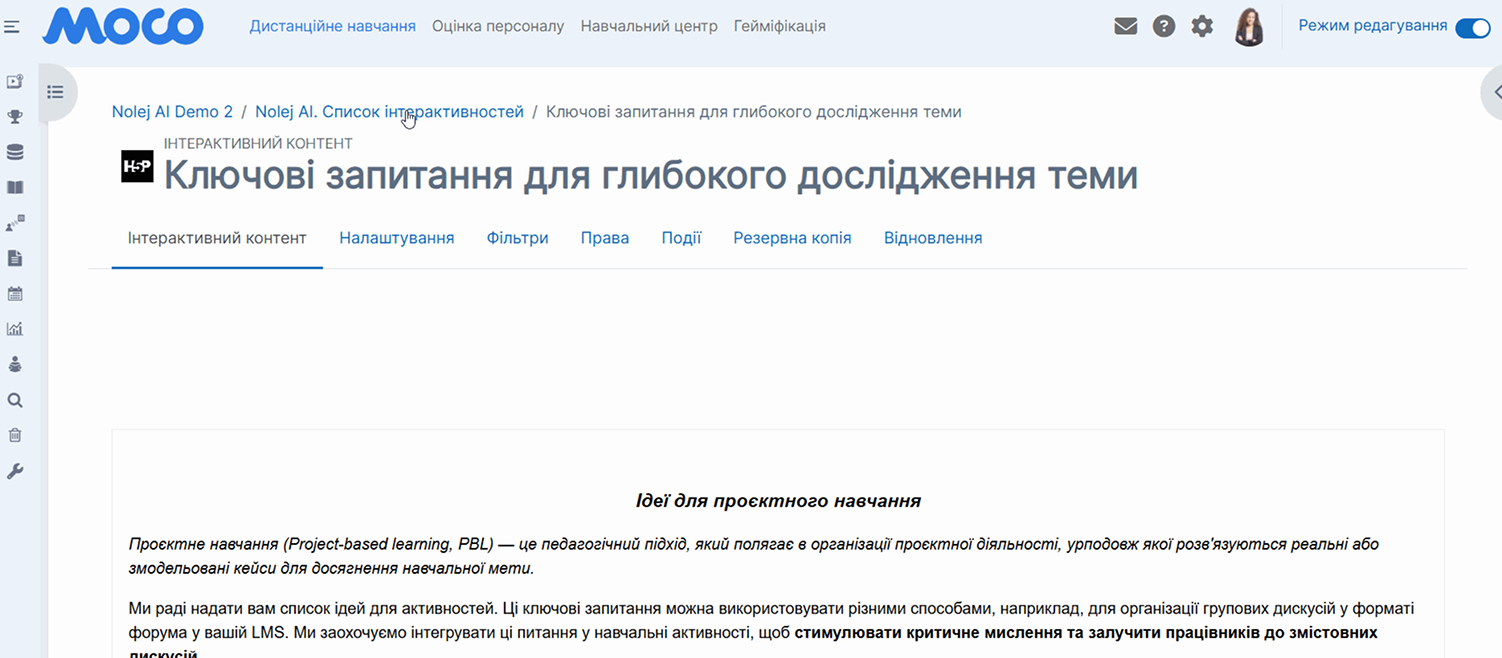1502x658 pixels.
Task: Open settings via the gear icon
Action: pyautogui.click(x=1202, y=27)
